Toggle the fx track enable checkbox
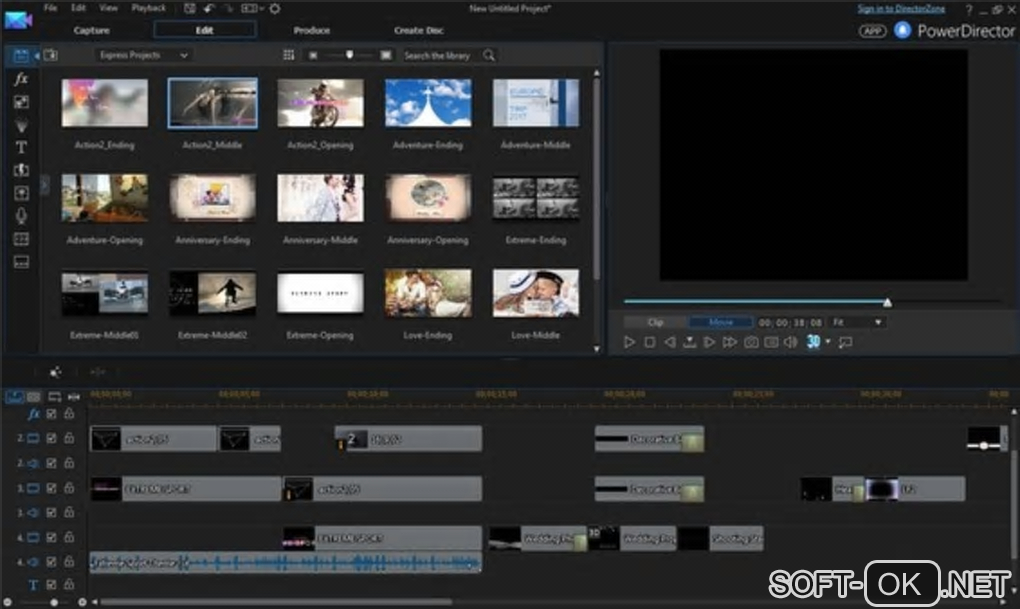Viewport: 1020px width, 609px height. point(51,414)
